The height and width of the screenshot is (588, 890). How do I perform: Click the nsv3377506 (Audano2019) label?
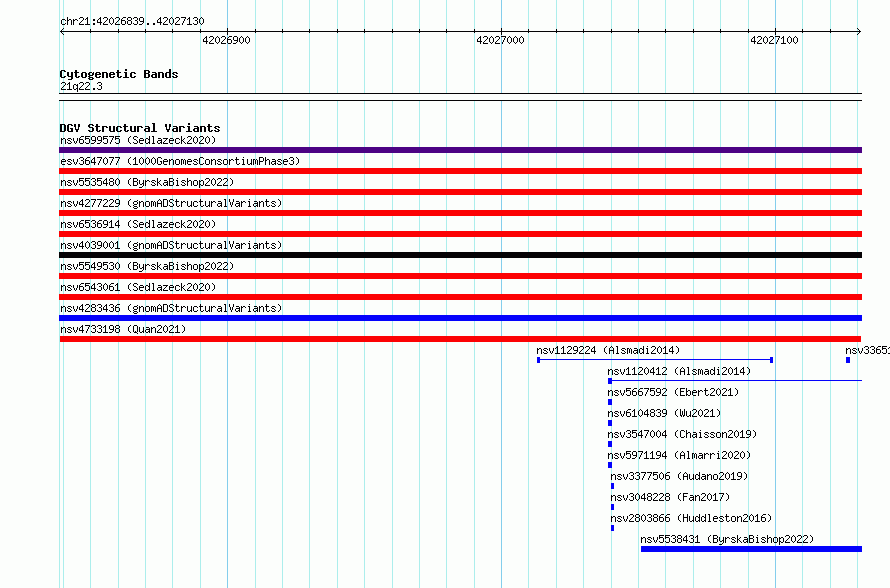point(679,476)
